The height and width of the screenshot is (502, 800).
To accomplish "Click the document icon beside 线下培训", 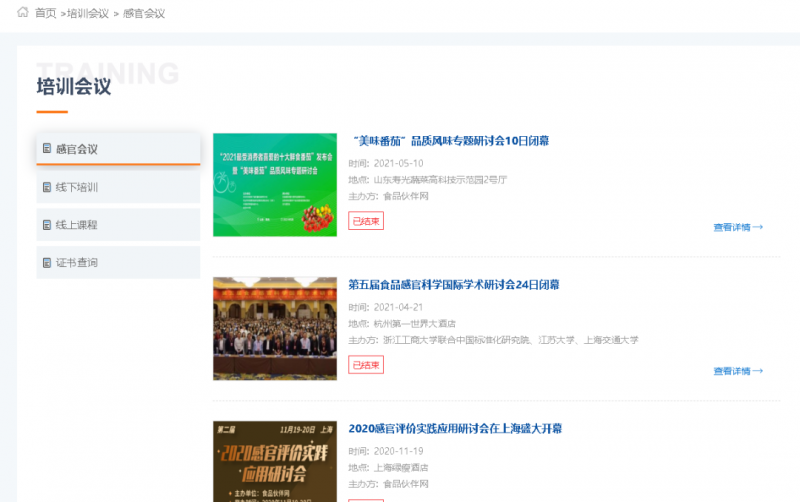I will [47, 187].
